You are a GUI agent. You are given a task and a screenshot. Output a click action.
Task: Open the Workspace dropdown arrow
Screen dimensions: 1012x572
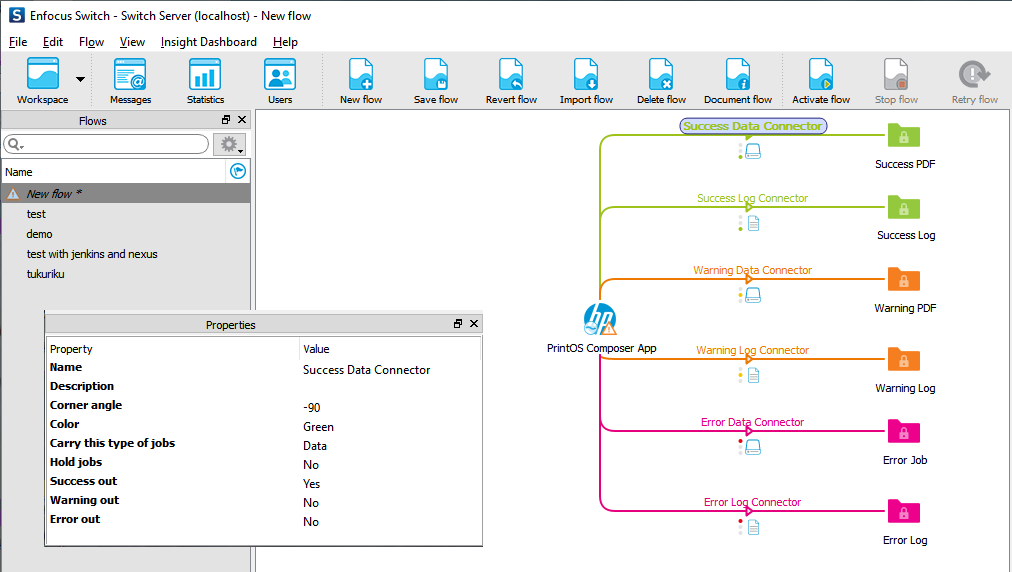click(x=80, y=79)
